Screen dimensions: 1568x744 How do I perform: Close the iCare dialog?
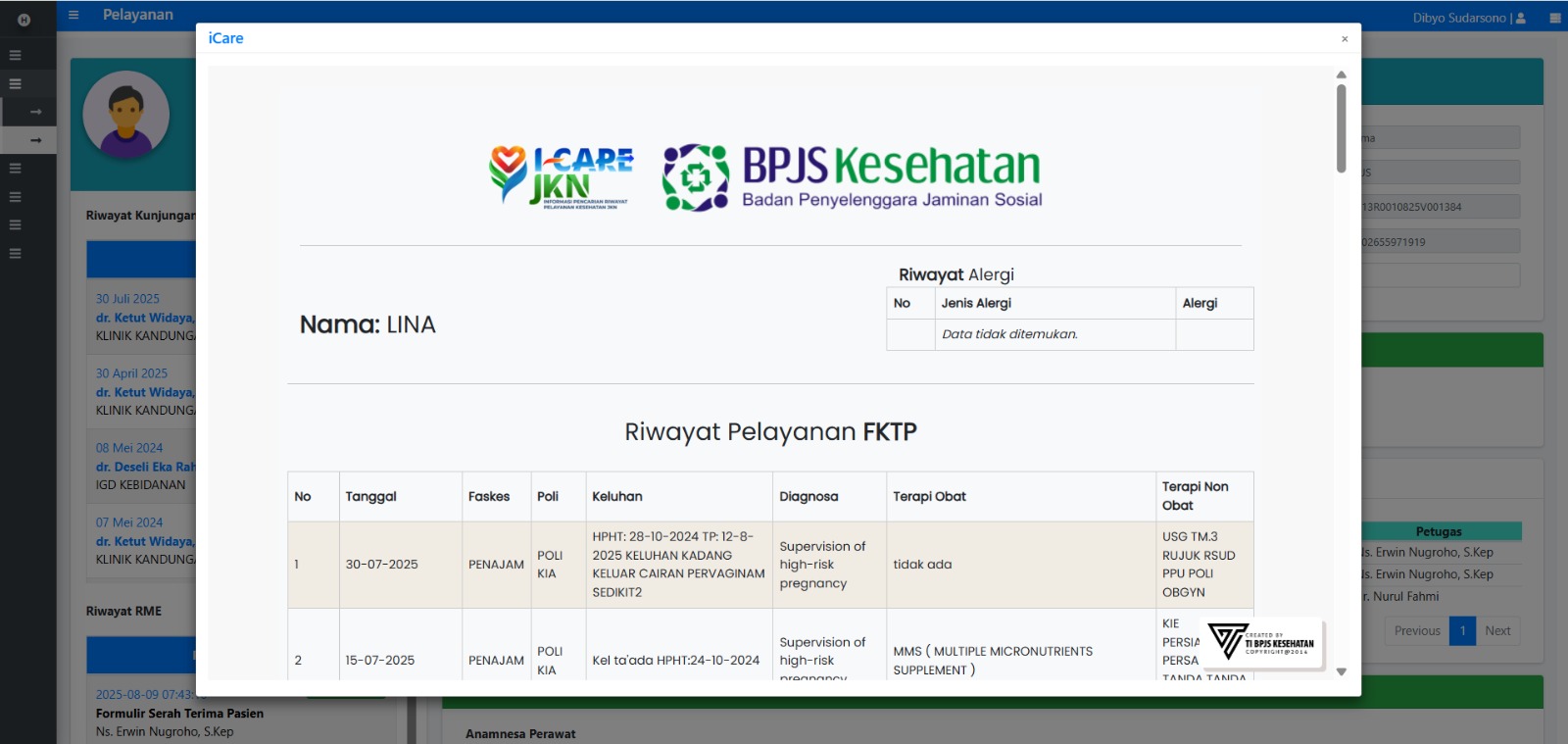[x=1345, y=39]
